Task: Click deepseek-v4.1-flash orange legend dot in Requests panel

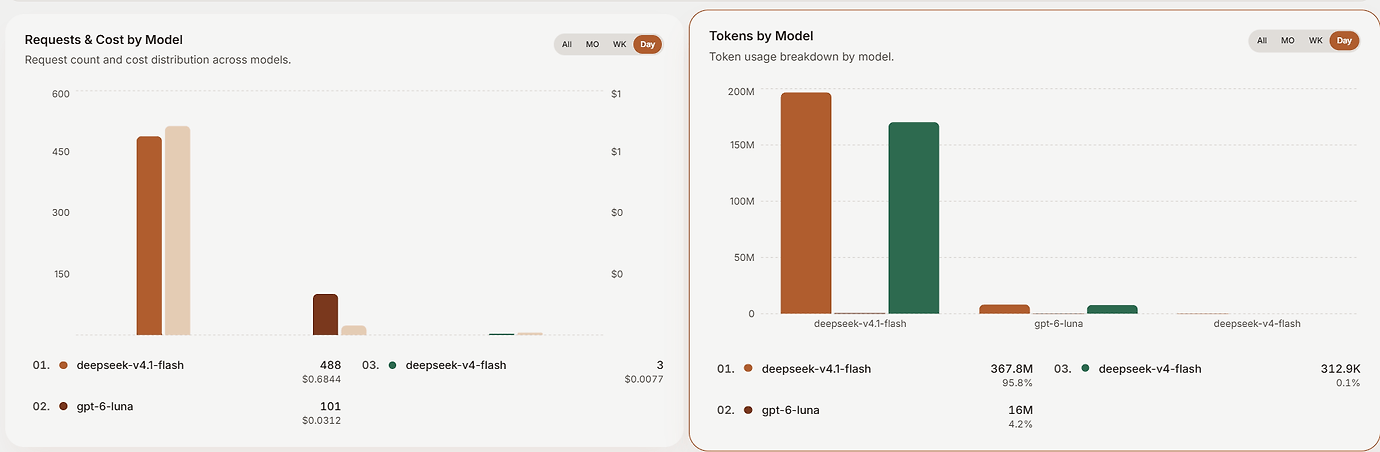Action: point(64,365)
